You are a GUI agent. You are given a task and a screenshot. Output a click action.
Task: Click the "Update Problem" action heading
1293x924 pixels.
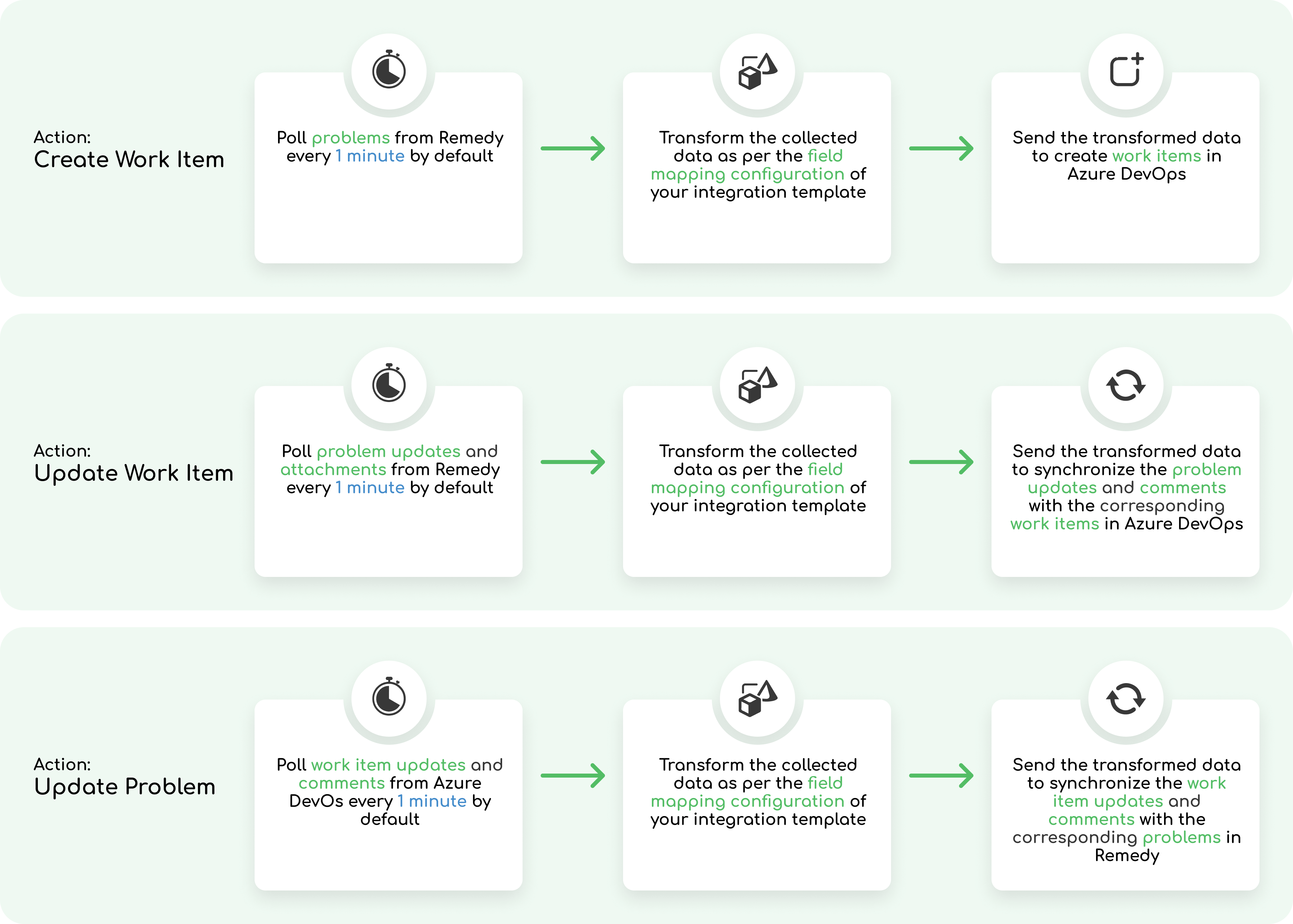[125, 787]
